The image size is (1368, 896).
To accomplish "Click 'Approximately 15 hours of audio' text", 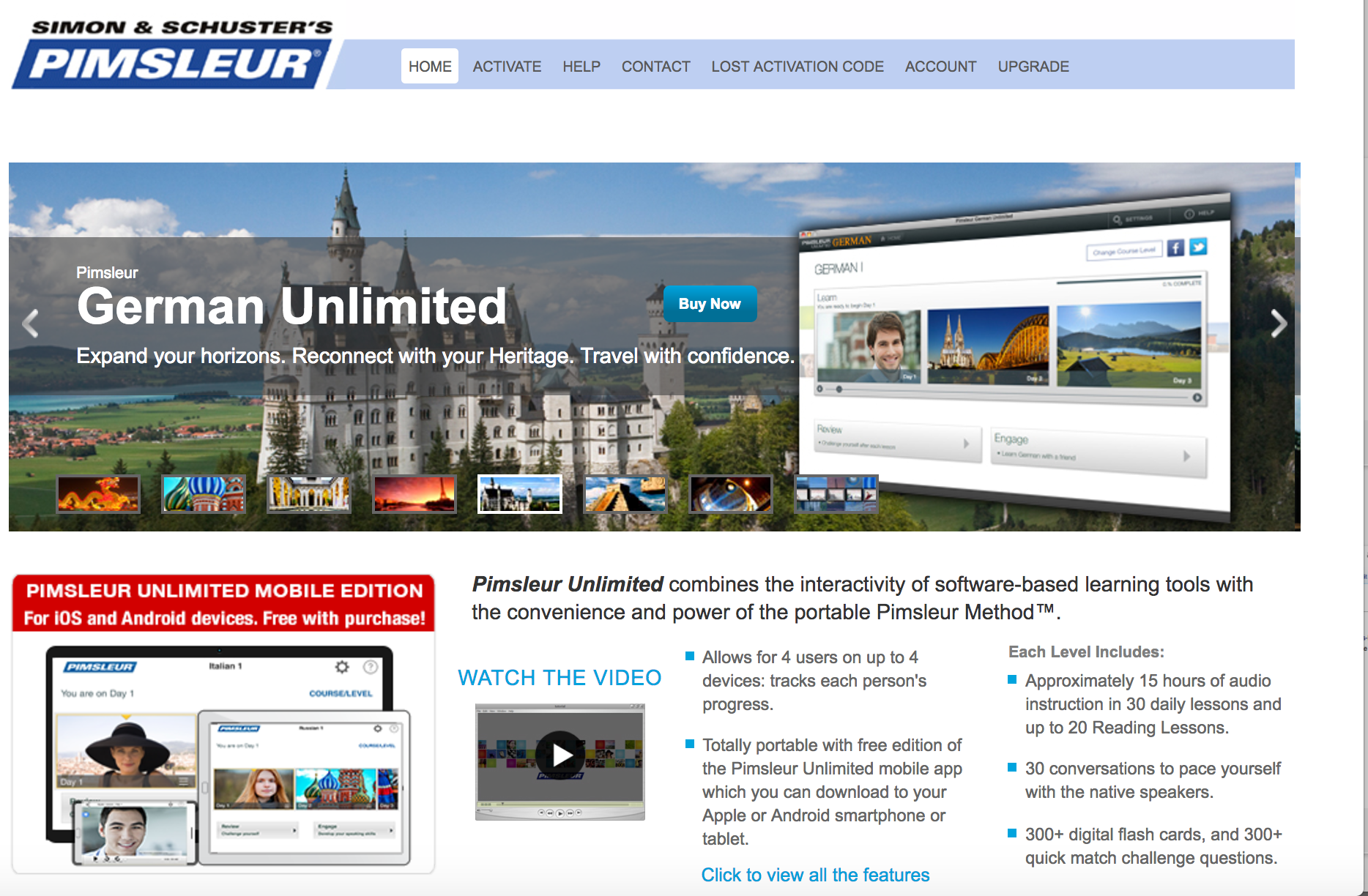I will pyautogui.click(x=1153, y=704).
